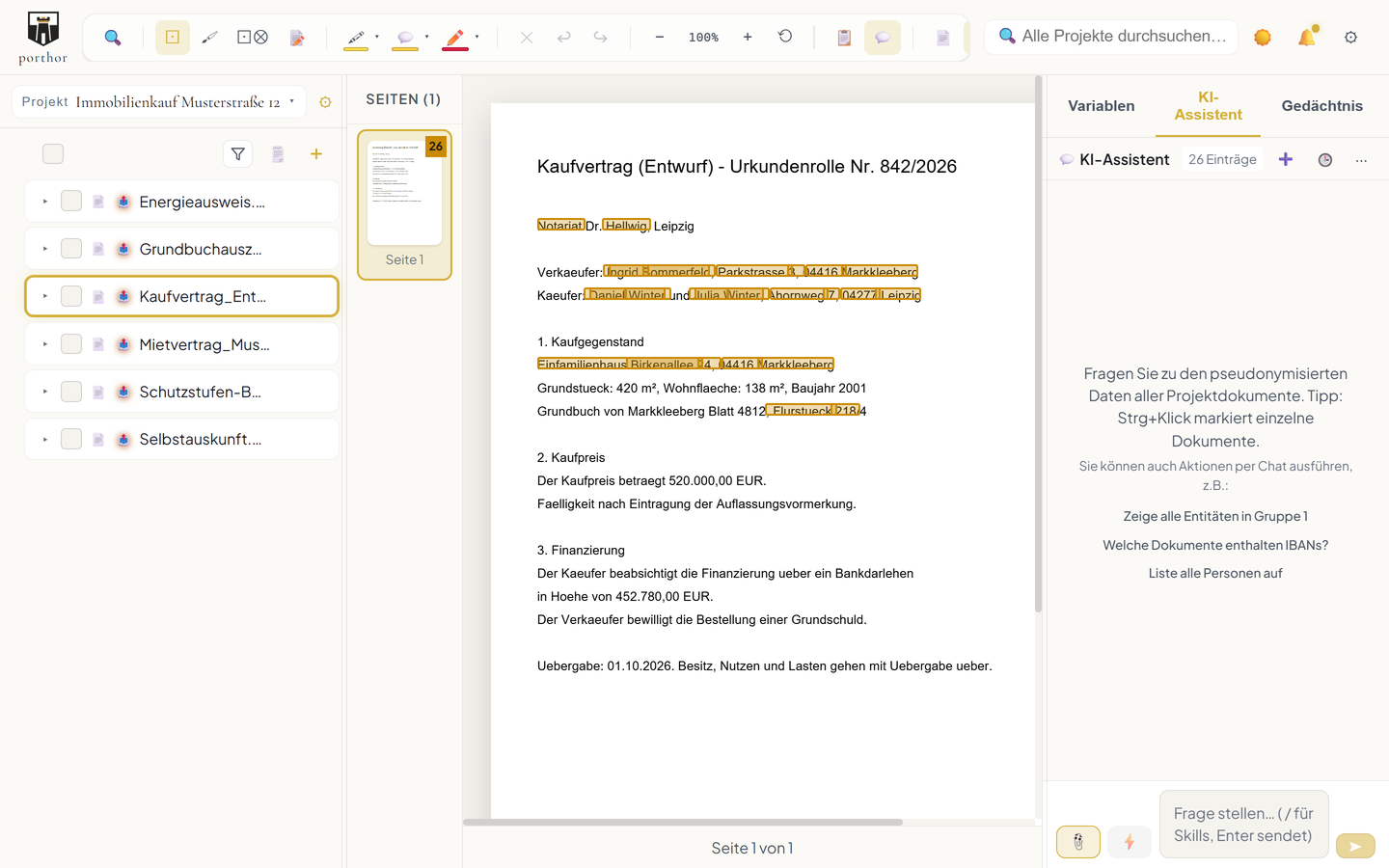This screenshot has width=1389, height=868.
Task: Open chat history clock icon
Action: [1325, 160]
